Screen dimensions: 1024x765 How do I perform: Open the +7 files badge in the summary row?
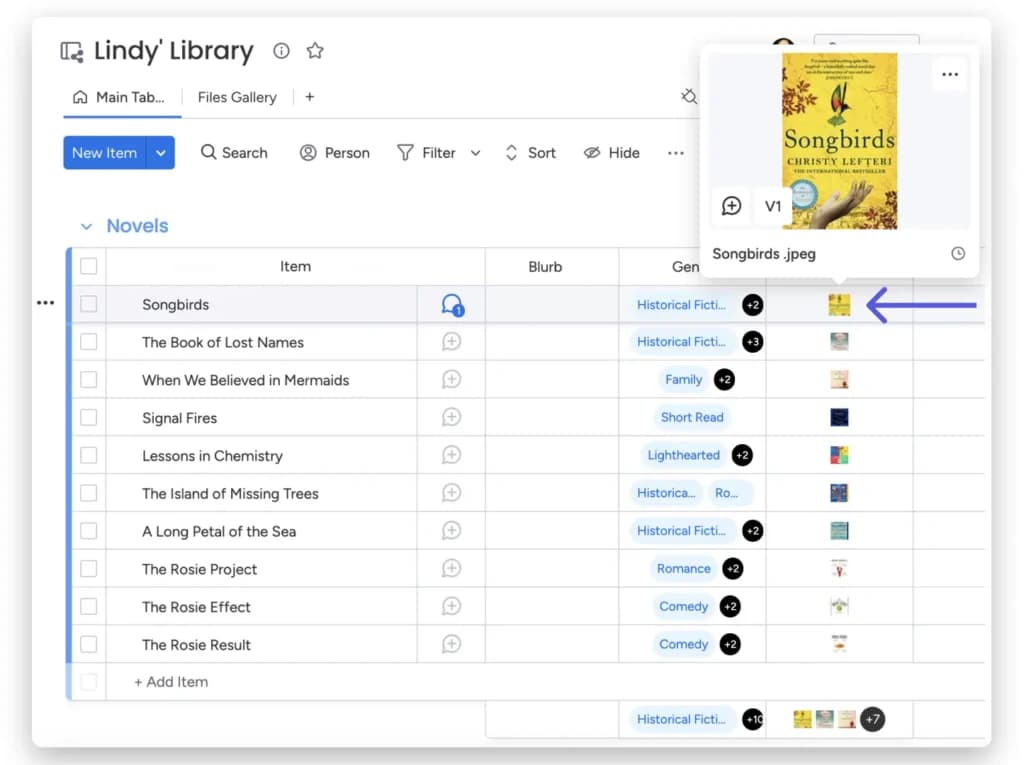872,719
